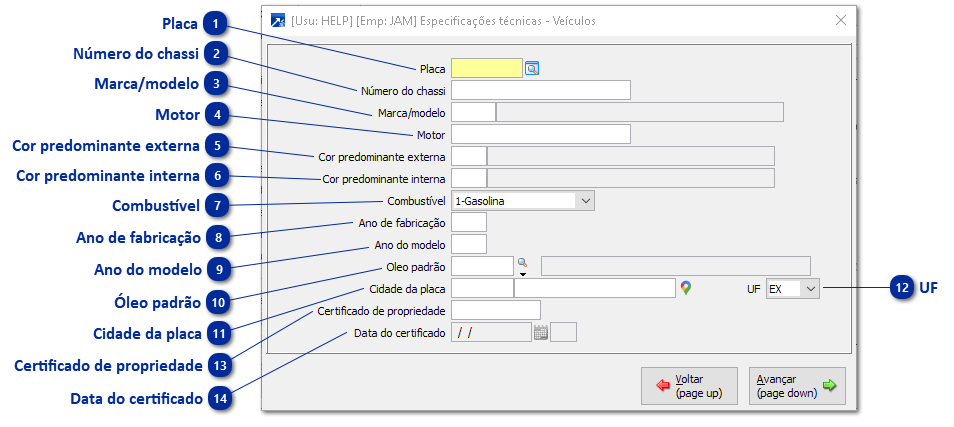Open the calendar icon for Data do certificado
This screenshot has width=954, height=427.
(541, 332)
